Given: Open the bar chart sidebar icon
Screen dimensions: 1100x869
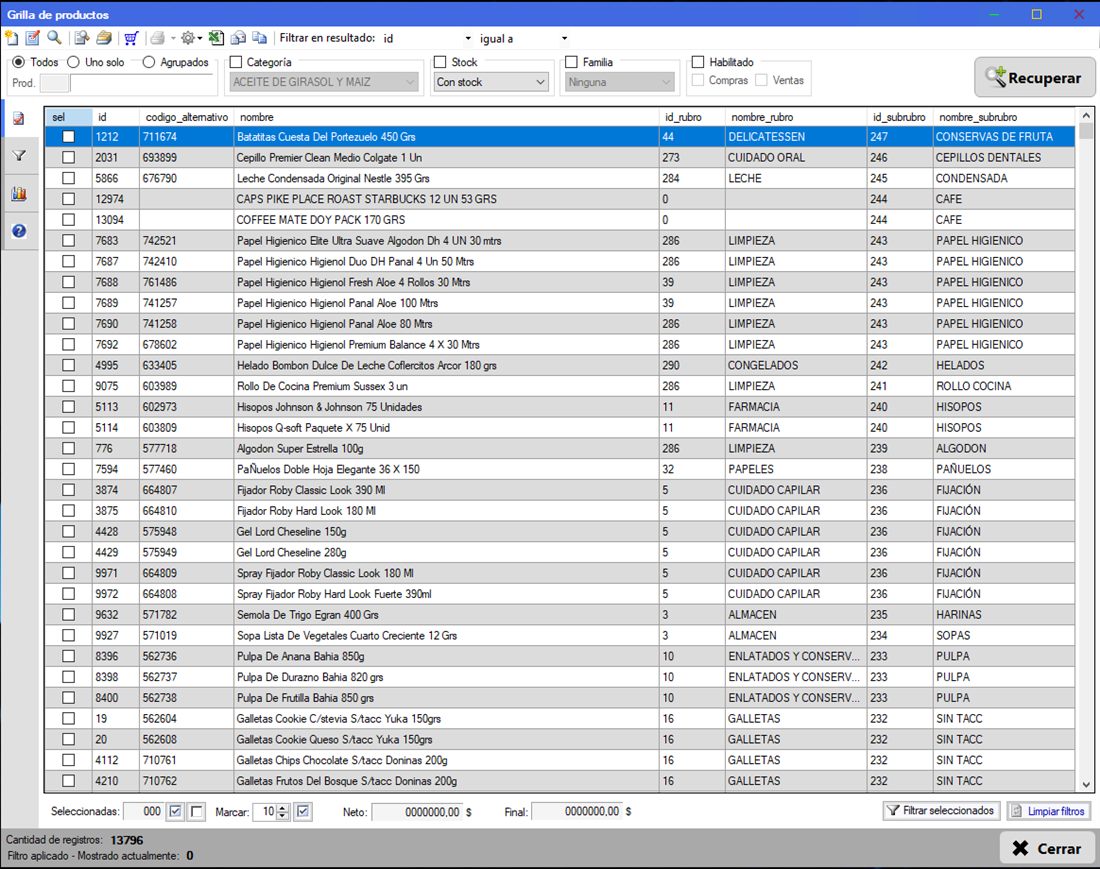Looking at the screenshot, I should (x=19, y=194).
